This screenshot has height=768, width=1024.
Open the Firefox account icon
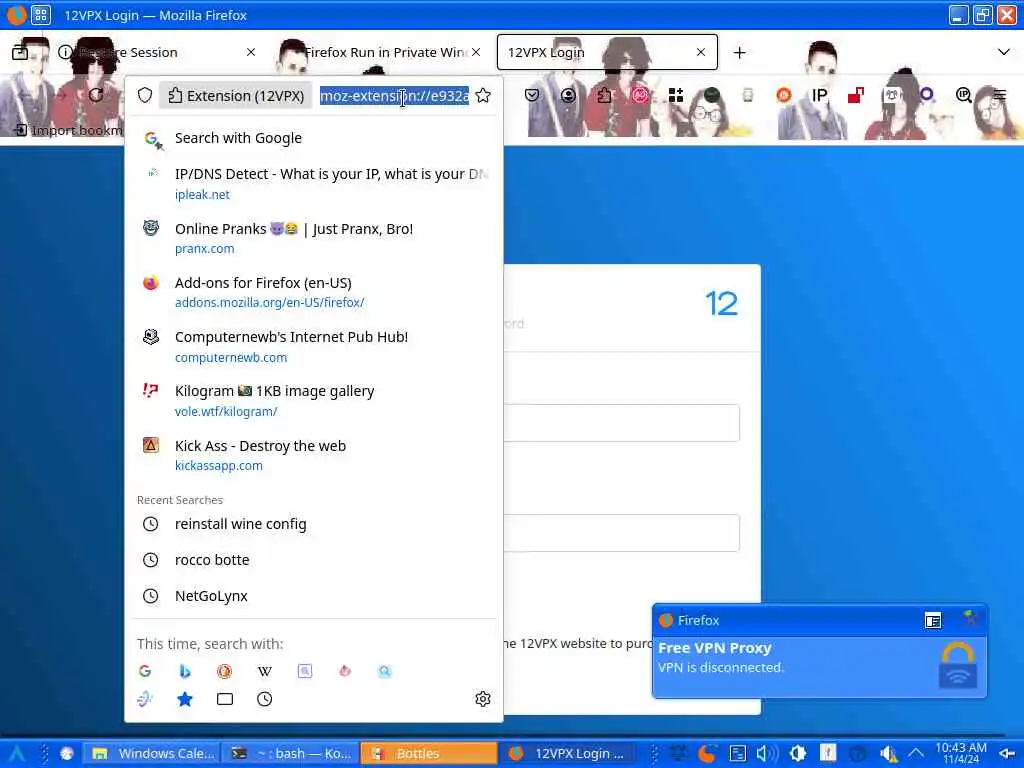pos(568,95)
